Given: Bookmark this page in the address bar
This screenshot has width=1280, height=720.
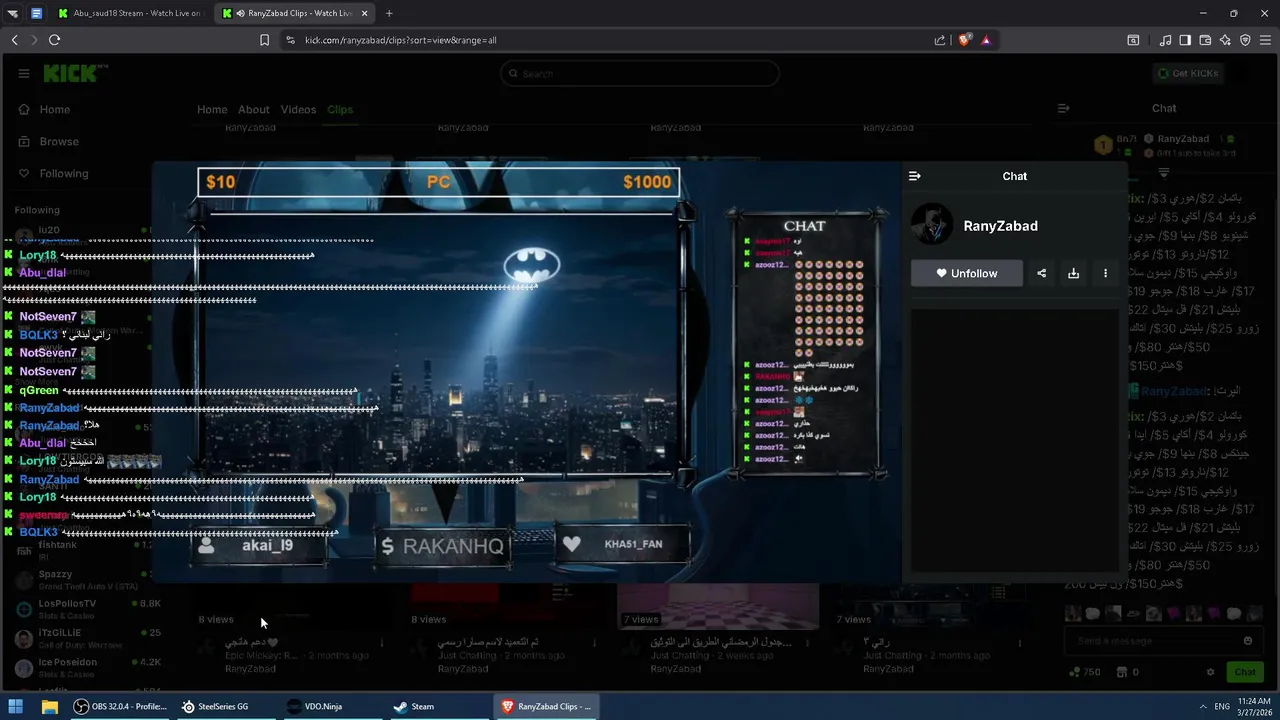Looking at the screenshot, I should tap(264, 40).
